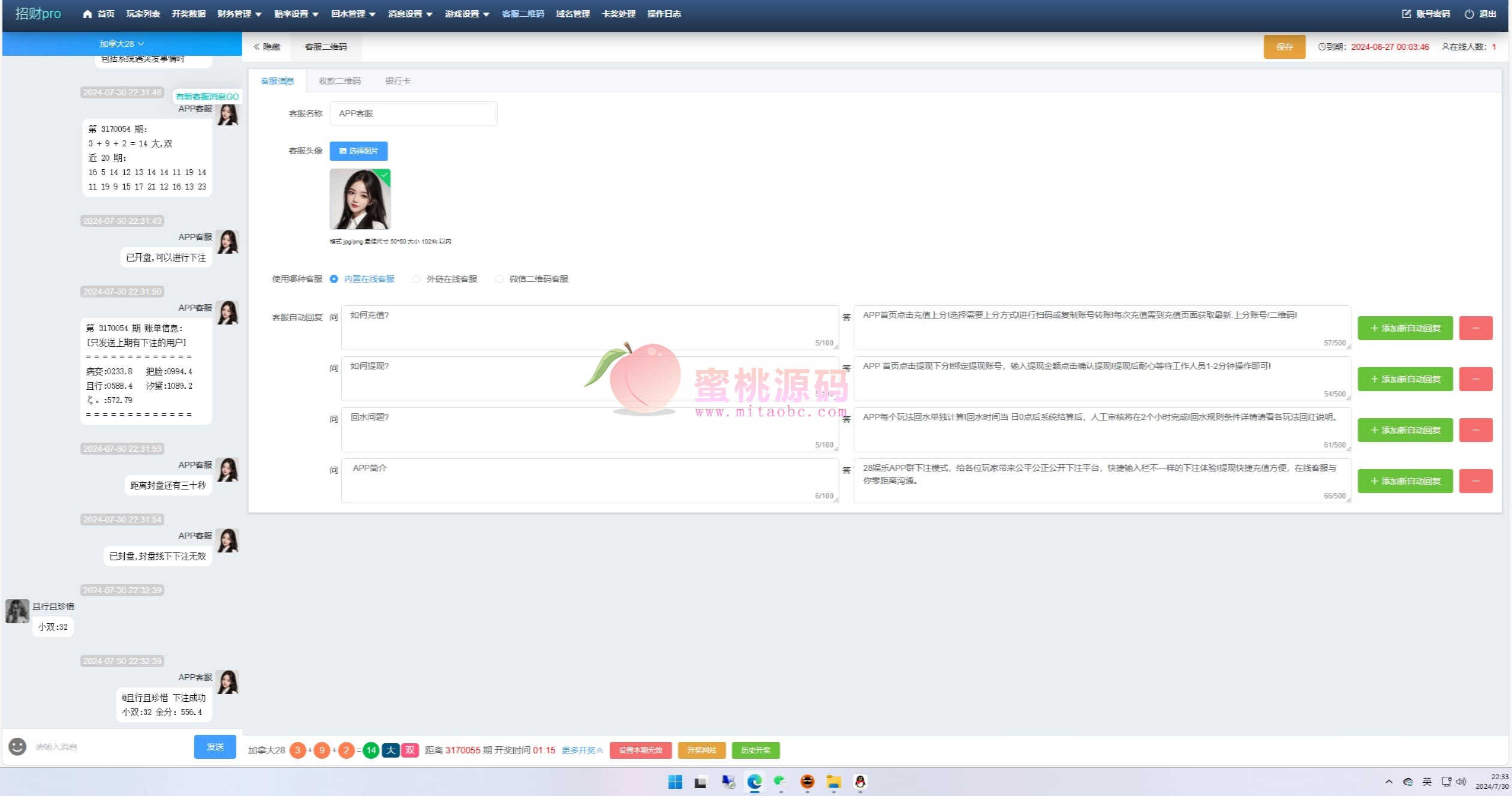Open the WeChat icon in the taskbar
Screen dimensions: 1512x796
pos(780,782)
